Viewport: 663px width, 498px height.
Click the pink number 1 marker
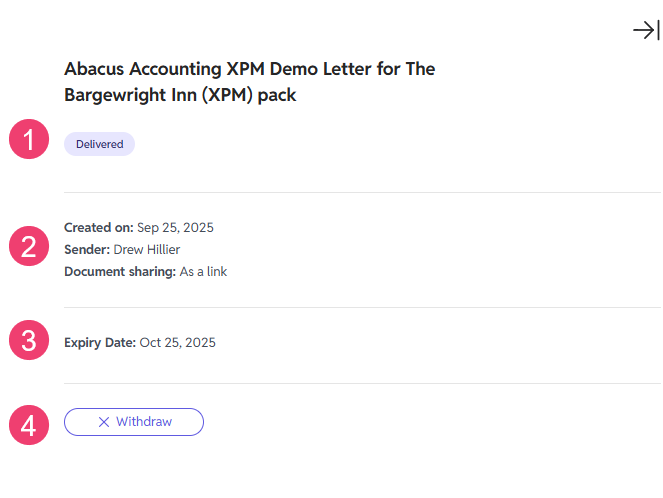[29, 140]
